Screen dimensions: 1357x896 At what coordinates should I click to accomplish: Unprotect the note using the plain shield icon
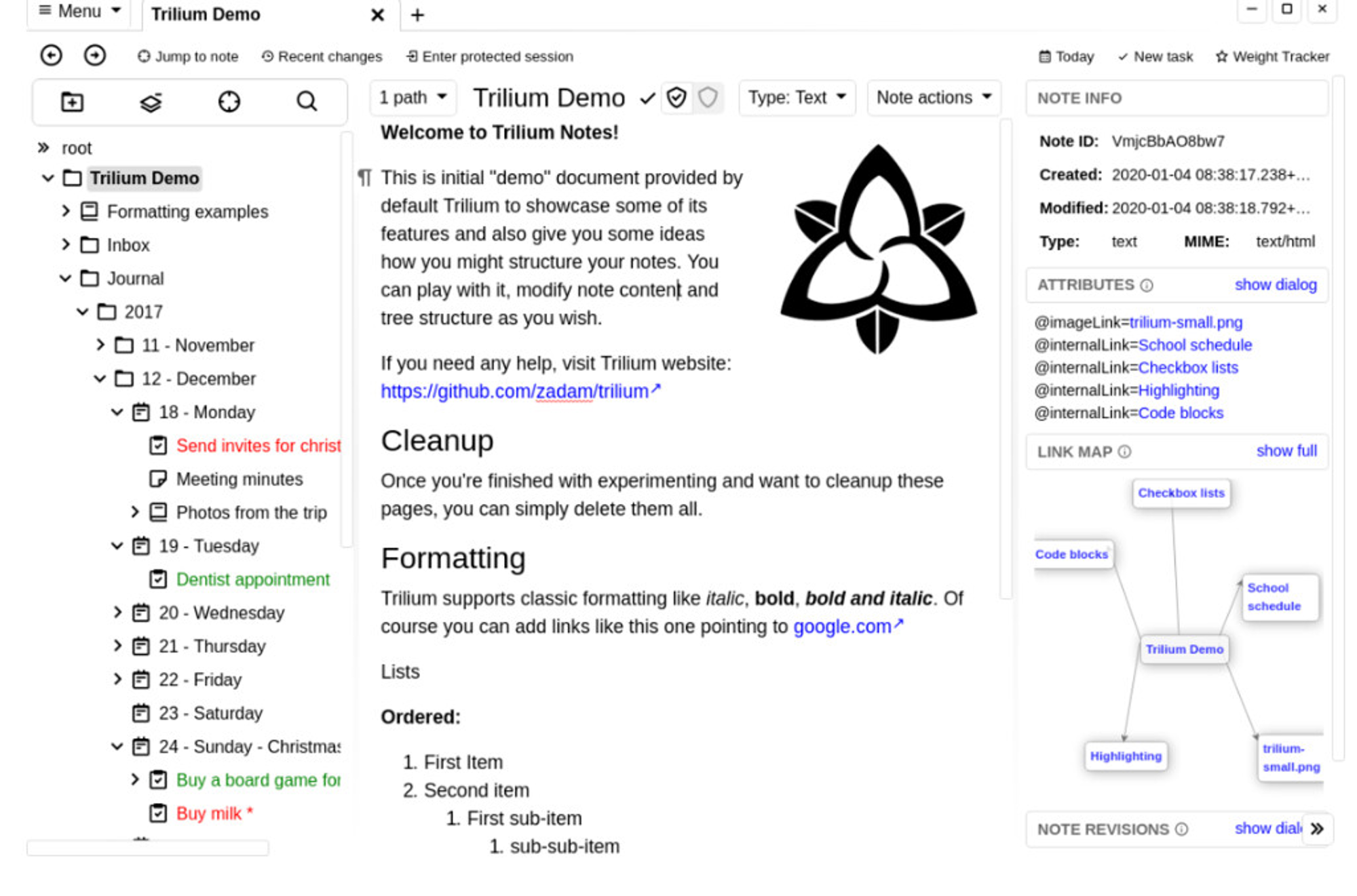pyautogui.click(x=708, y=98)
